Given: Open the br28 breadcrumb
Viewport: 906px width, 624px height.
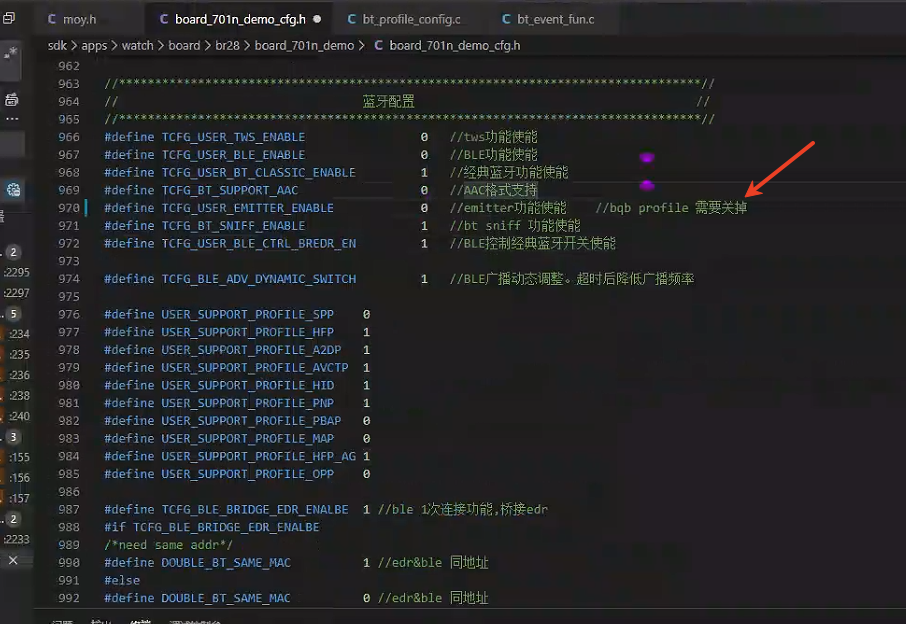Looking at the screenshot, I should [227, 45].
